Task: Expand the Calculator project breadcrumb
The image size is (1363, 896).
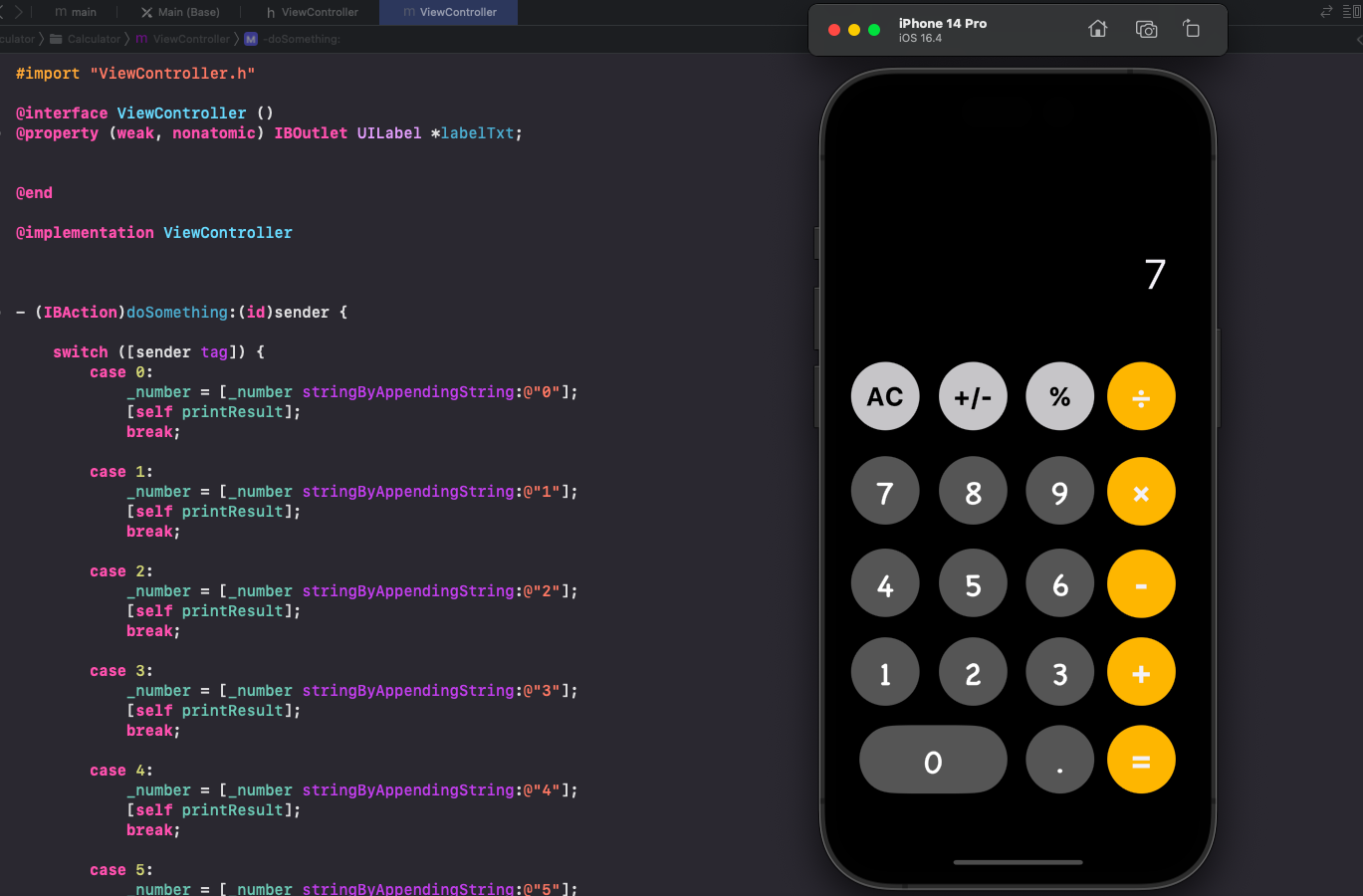Action: click(15, 38)
